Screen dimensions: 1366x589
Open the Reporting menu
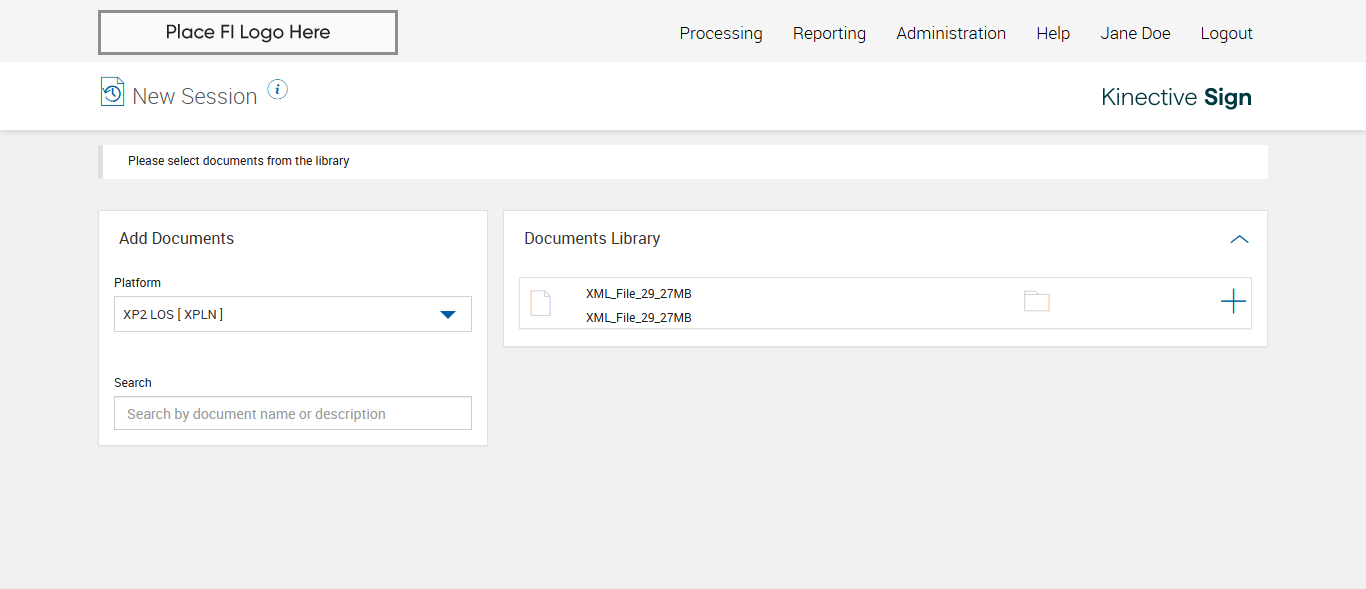[829, 33]
